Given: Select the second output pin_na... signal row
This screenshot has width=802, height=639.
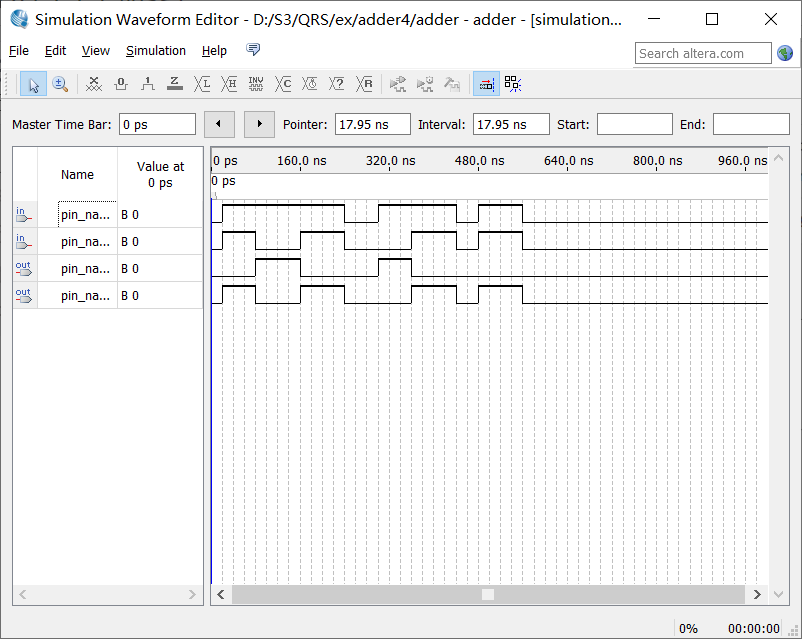Looking at the screenshot, I should 108,296.
